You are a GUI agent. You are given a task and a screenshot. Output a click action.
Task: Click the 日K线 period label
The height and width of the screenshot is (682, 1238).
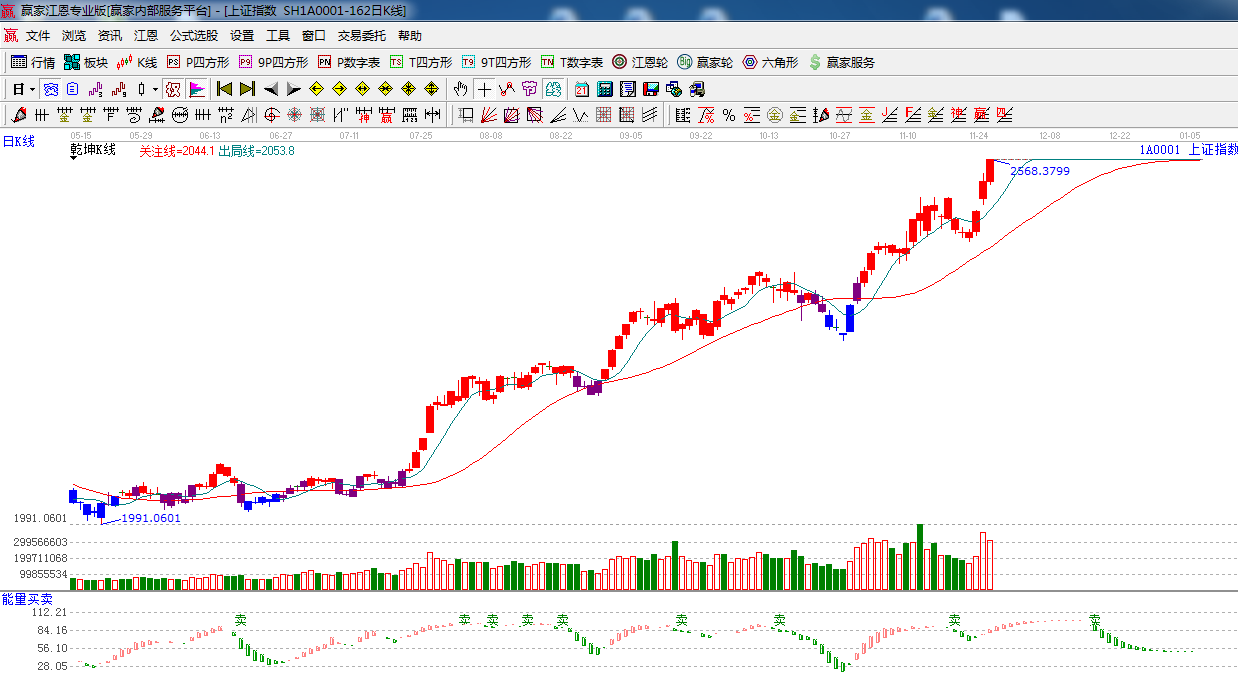click(x=18, y=142)
